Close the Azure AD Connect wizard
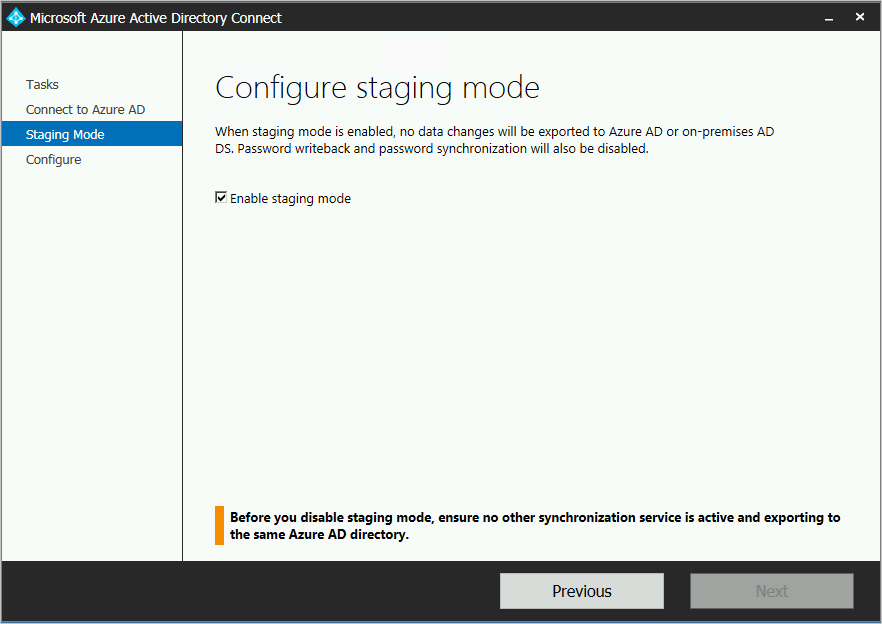The width and height of the screenshot is (882, 624). tap(860, 17)
